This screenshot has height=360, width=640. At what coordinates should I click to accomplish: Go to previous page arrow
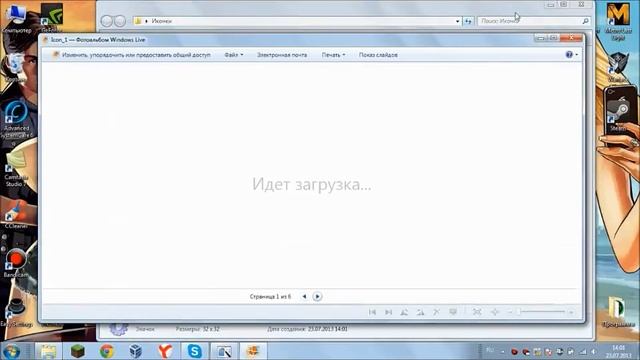304,296
